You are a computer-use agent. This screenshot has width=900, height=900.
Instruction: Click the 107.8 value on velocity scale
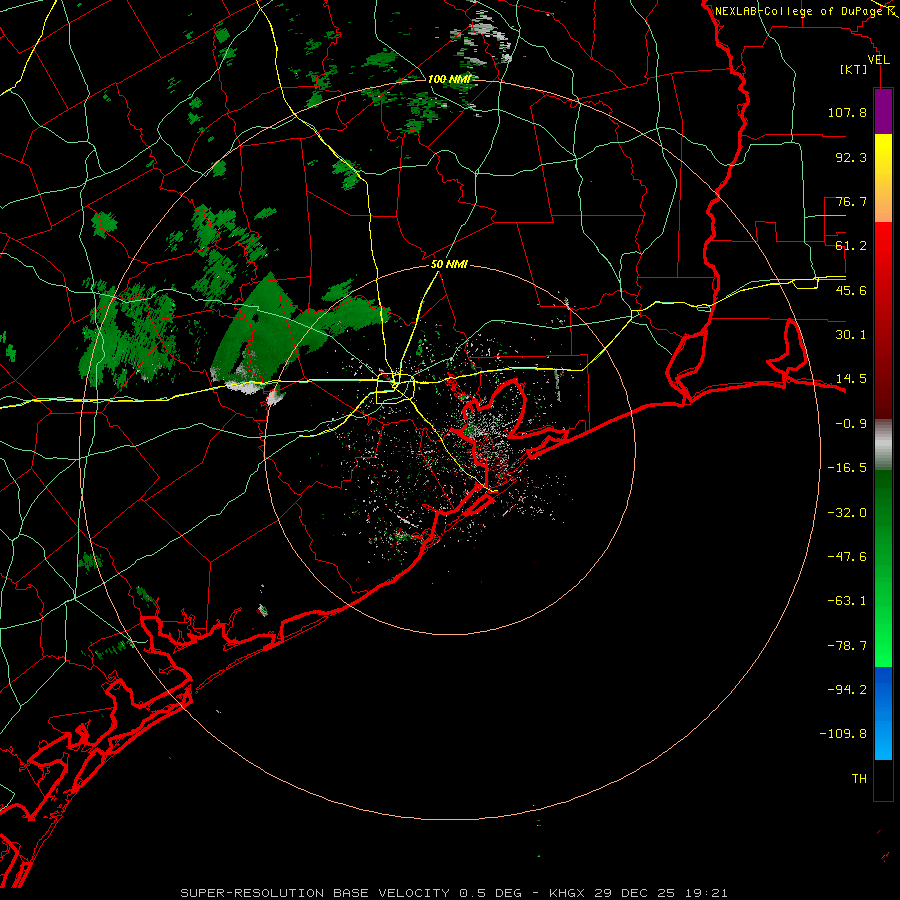pyautogui.click(x=847, y=112)
